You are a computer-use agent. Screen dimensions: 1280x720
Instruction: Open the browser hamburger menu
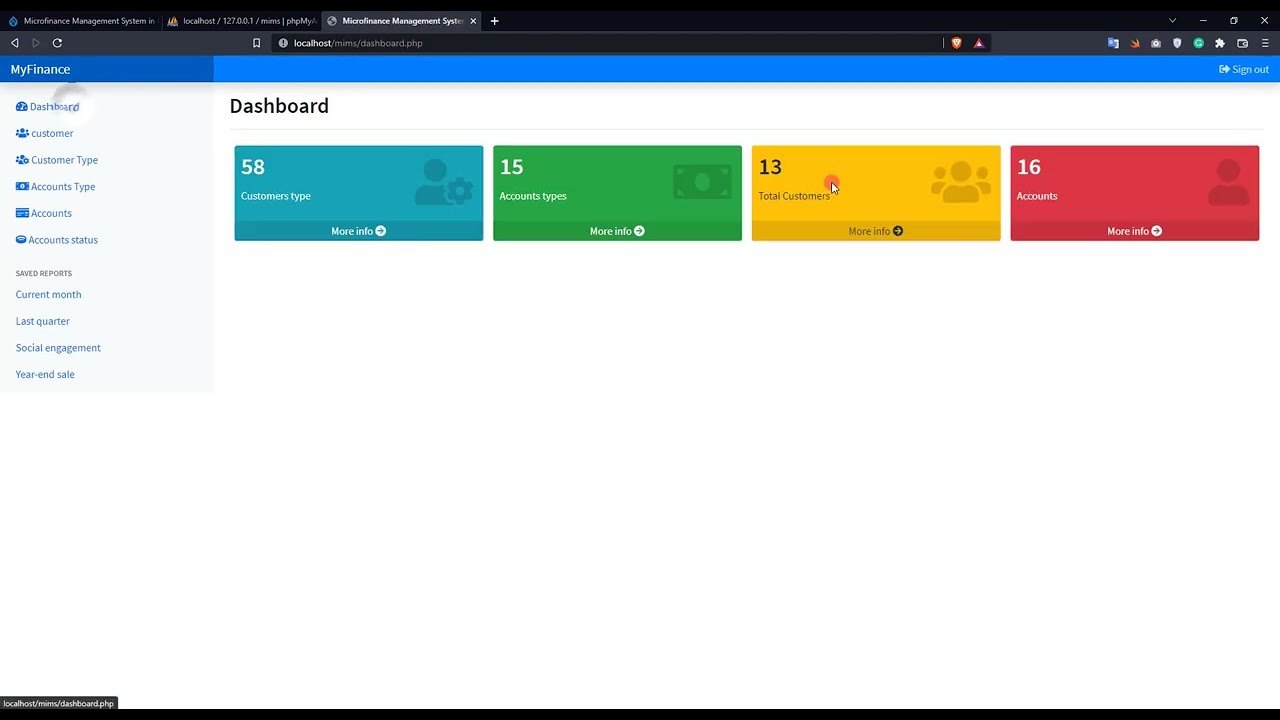(x=1265, y=43)
